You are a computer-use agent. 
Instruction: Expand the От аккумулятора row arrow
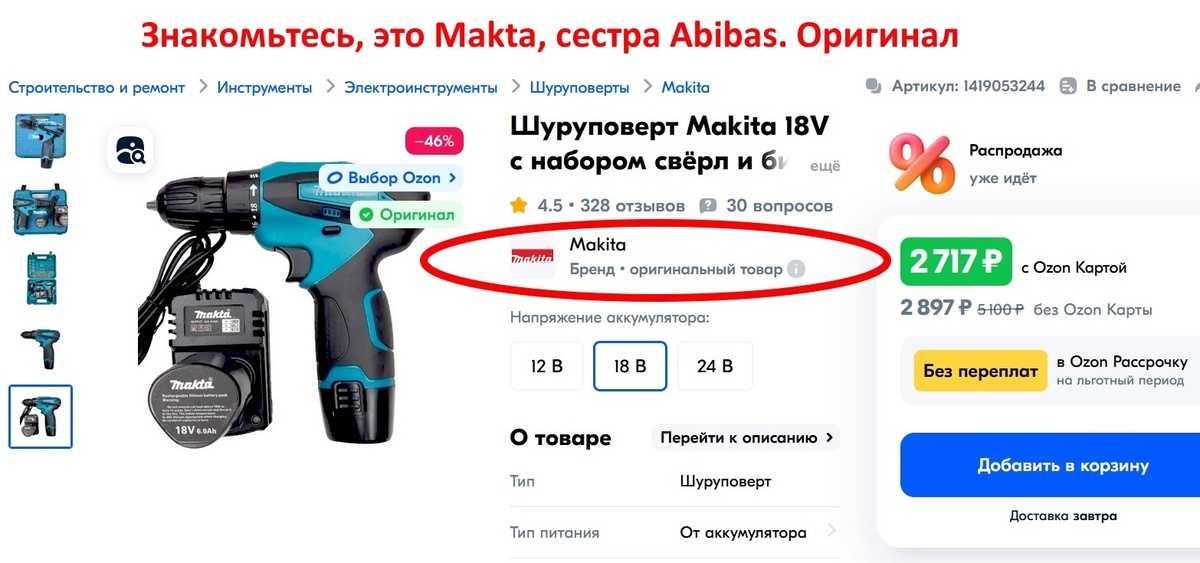831,532
